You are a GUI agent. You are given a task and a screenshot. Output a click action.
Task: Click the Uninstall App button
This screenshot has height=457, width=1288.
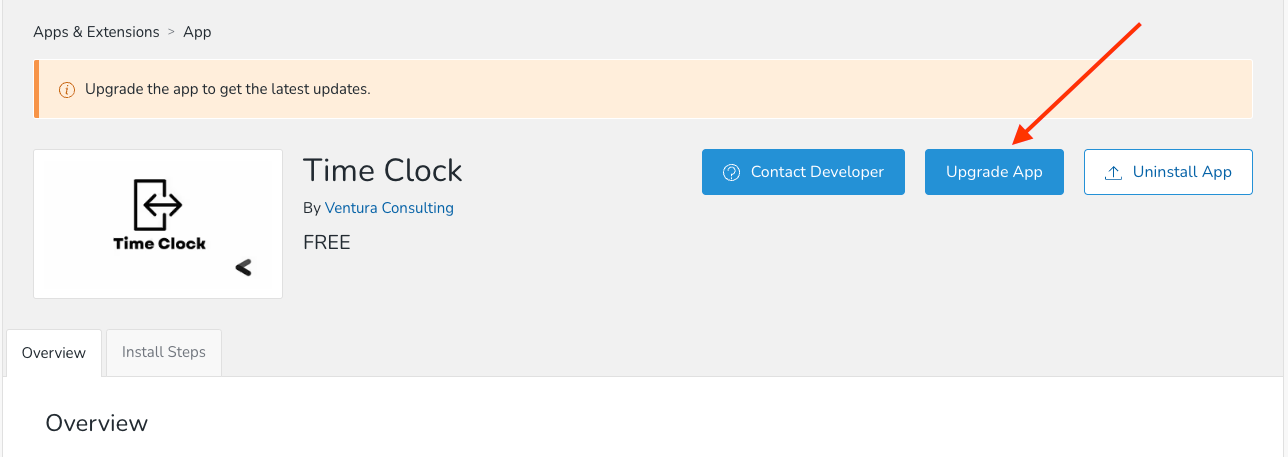tap(1168, 172)
